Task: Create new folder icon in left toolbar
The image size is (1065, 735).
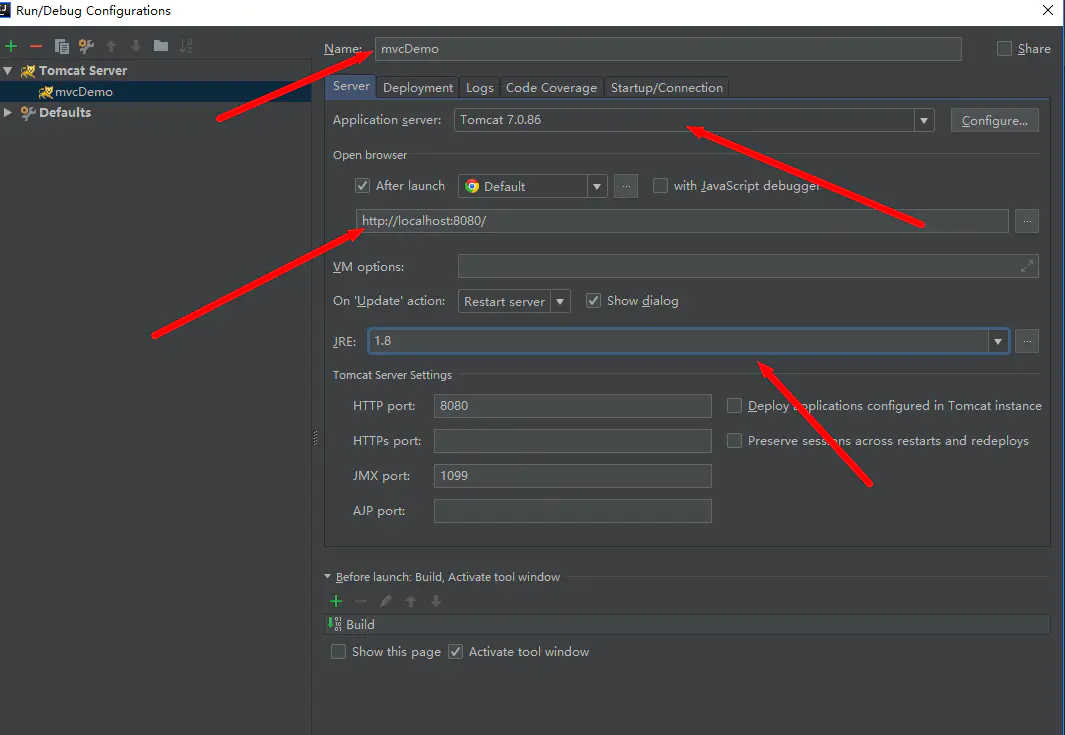Action: point(161,46)
